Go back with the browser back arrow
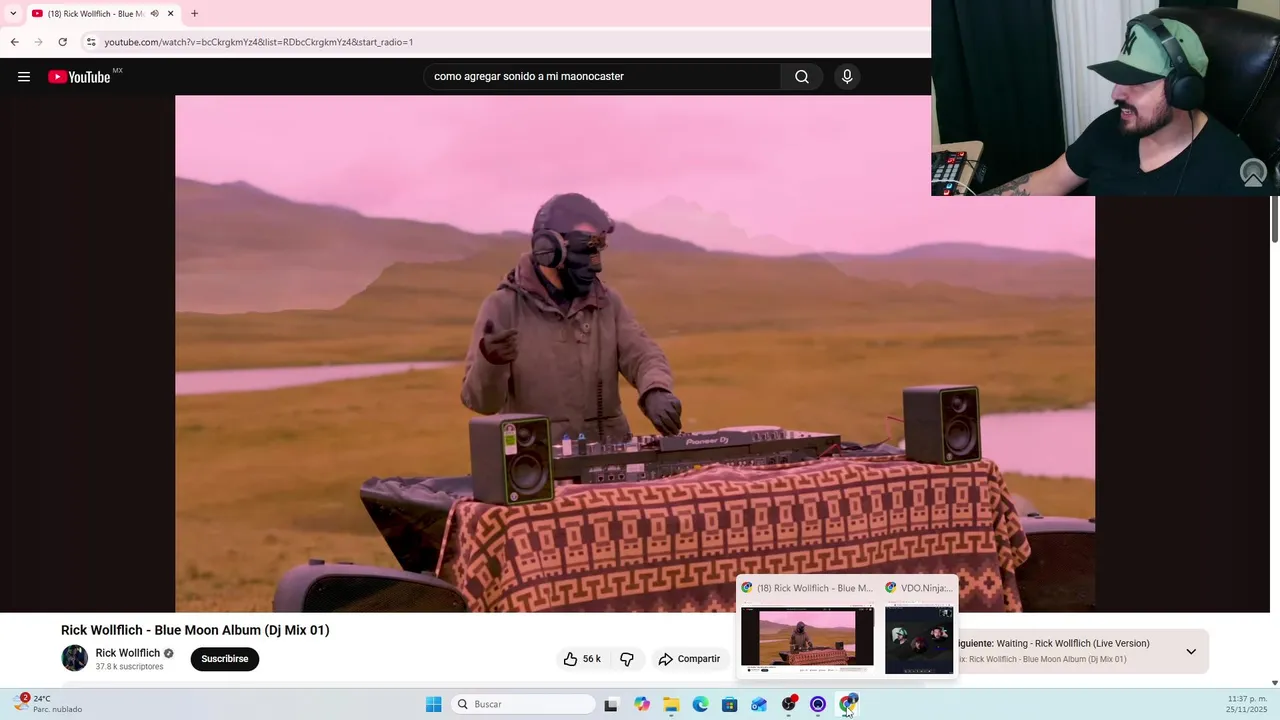This screenshot has width=1280, height=720. [x=14, y=42]
